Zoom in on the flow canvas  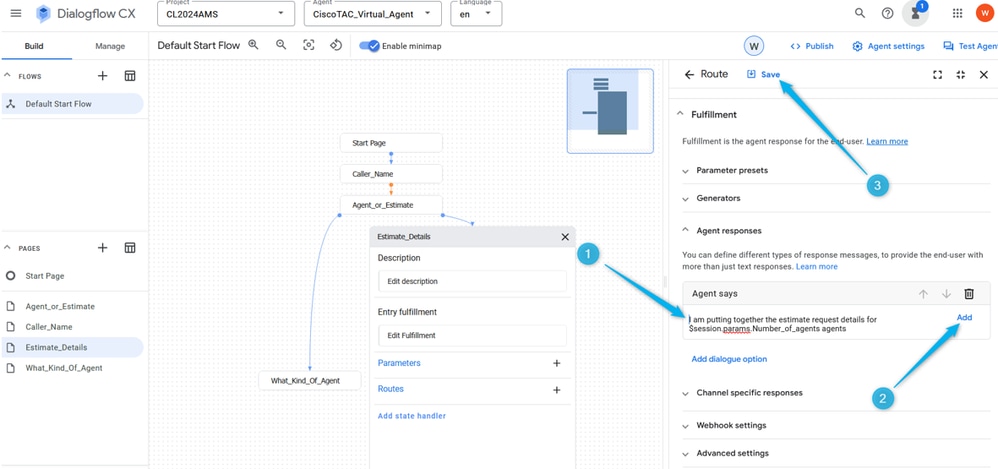tap(253, 45)
